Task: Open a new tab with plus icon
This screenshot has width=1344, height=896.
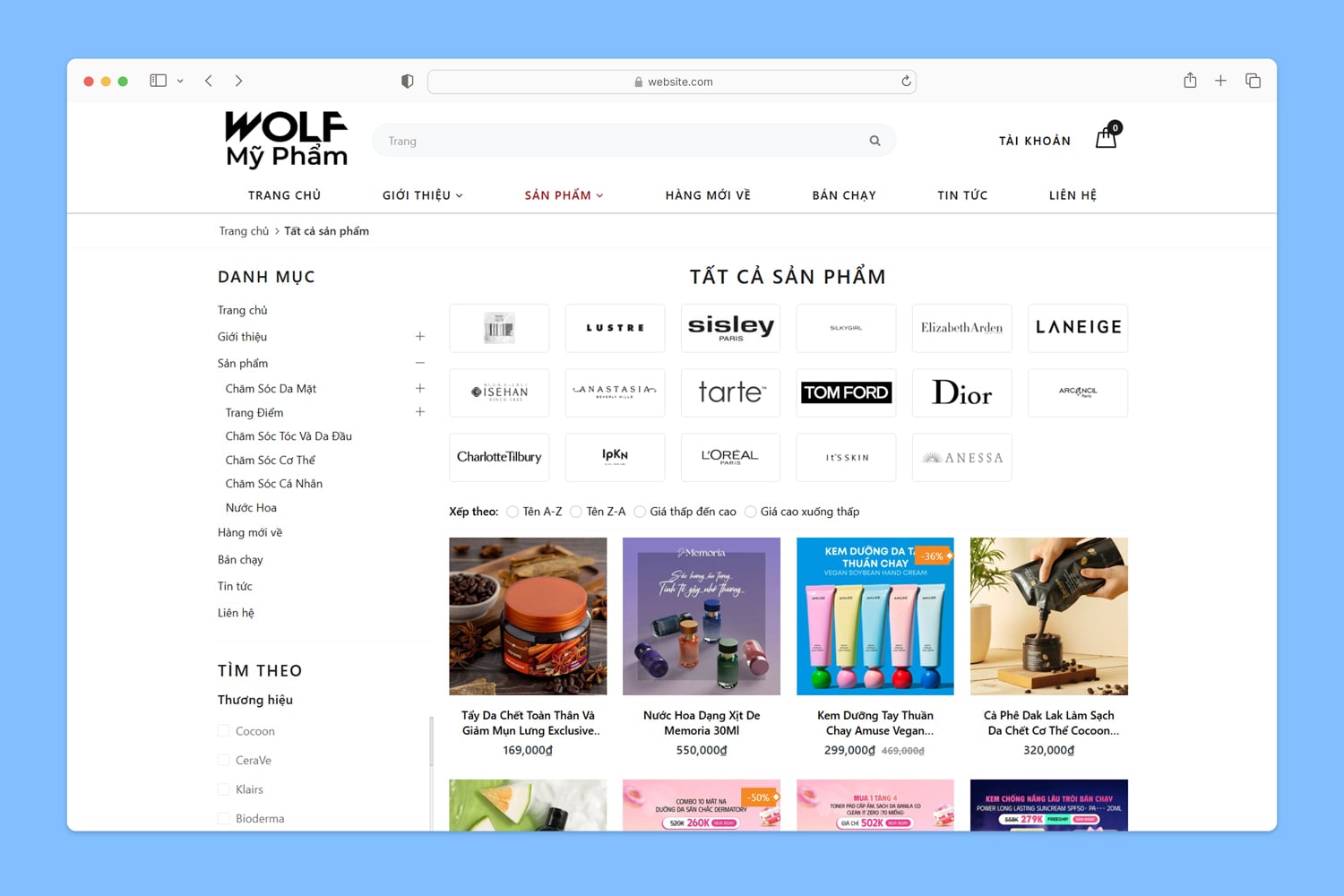Action: tap(1220, 81)
